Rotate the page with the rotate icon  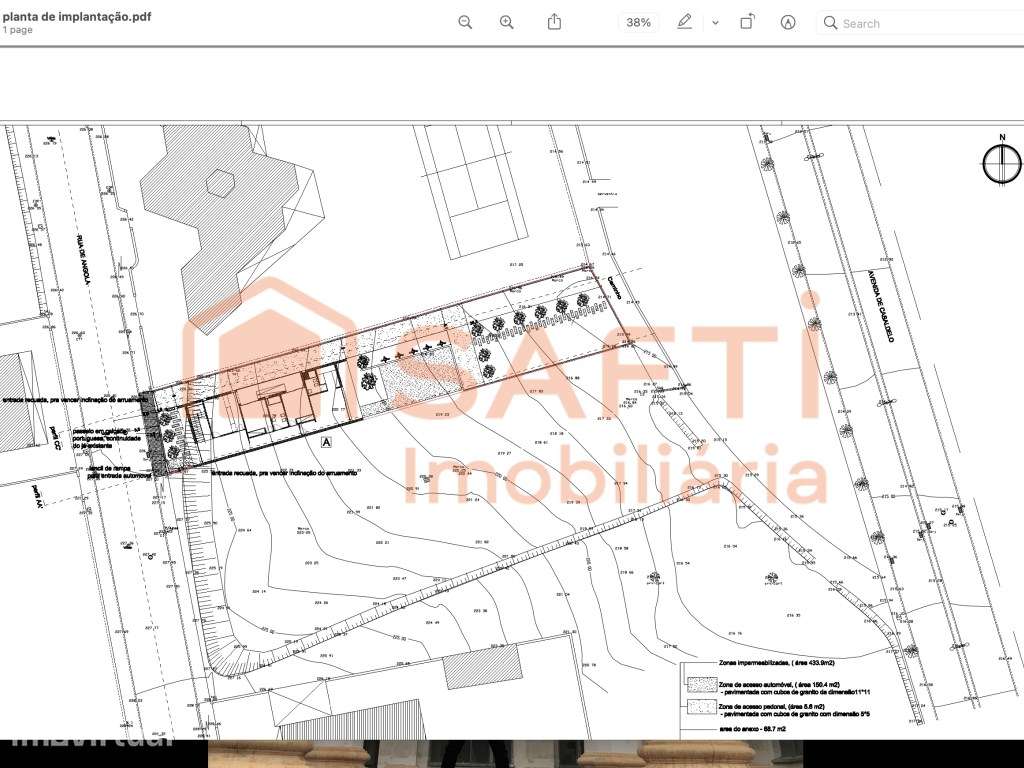click(747, 22)
